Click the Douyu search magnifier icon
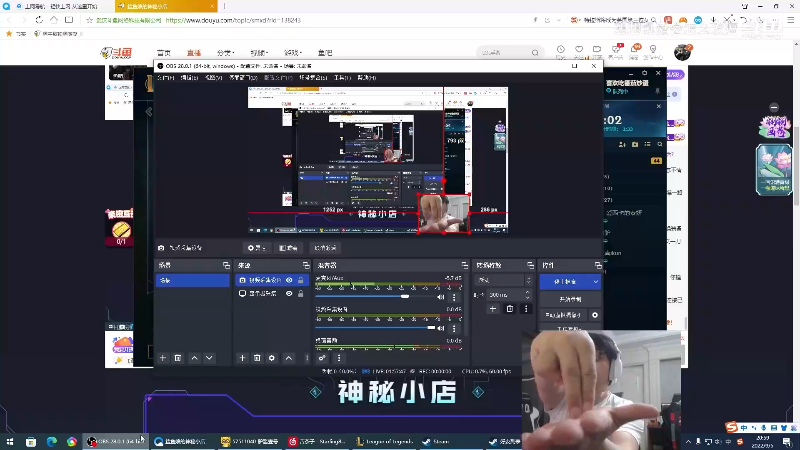 click(535, 53)
